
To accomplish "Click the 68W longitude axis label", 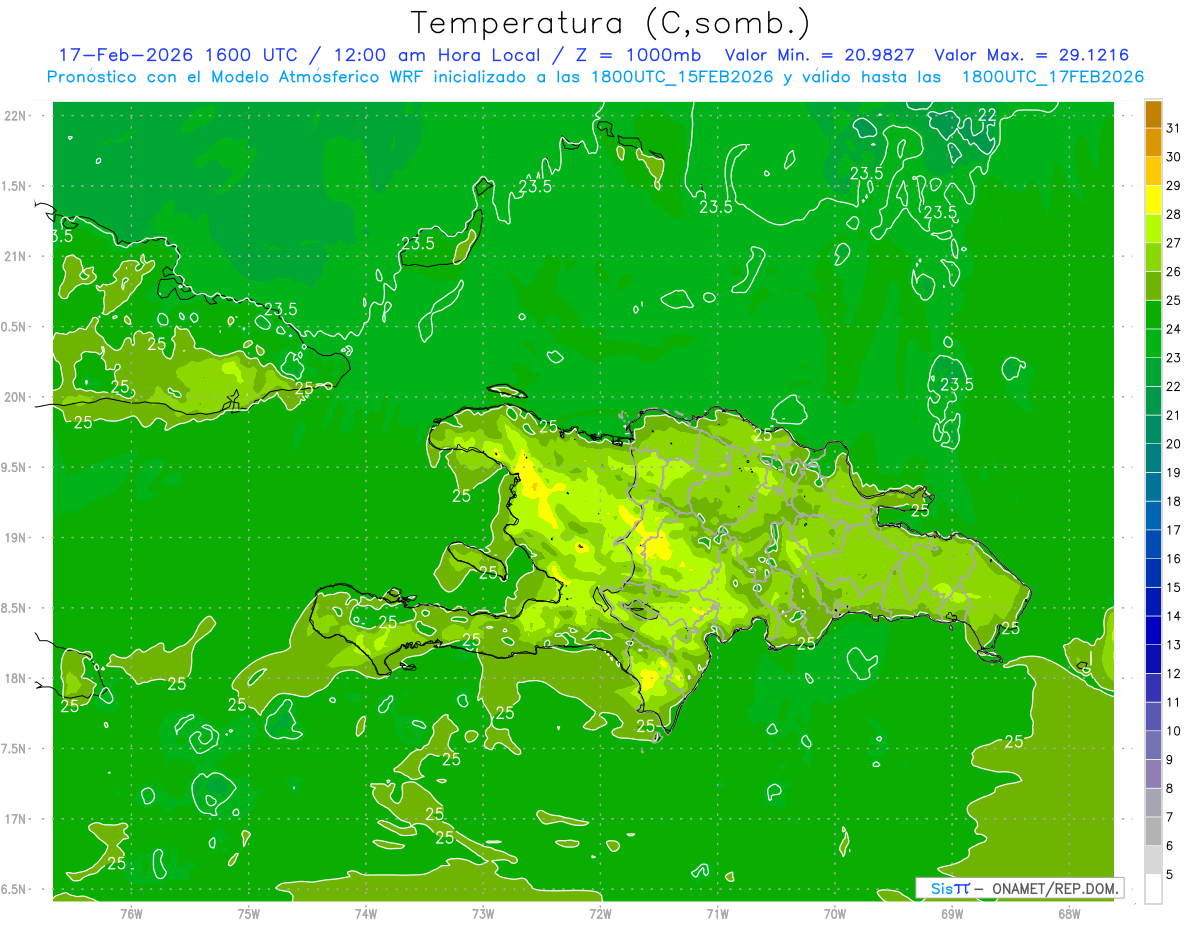I will click(x=1069, y=913).
